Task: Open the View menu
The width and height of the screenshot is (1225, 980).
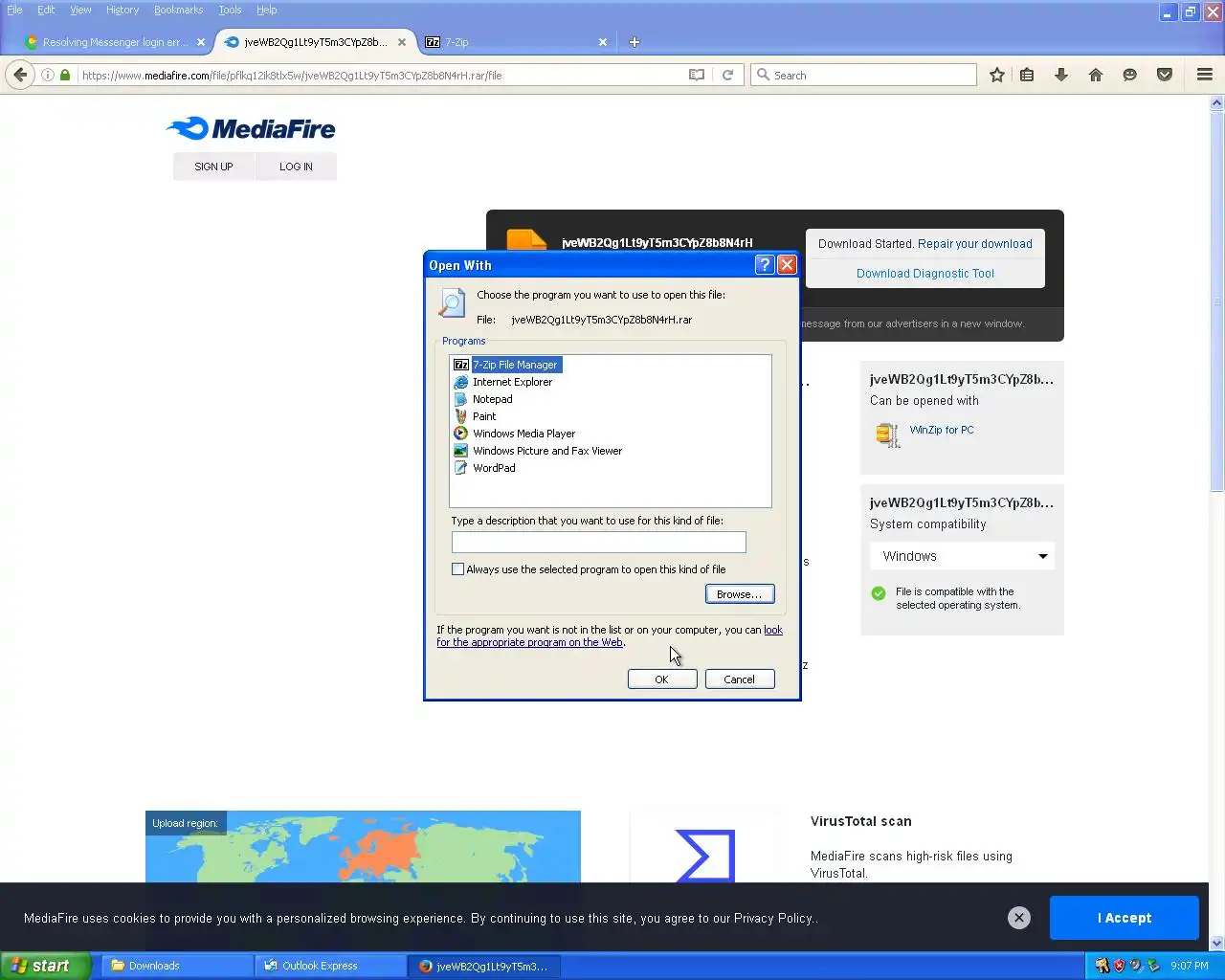Action: [80, 10]
